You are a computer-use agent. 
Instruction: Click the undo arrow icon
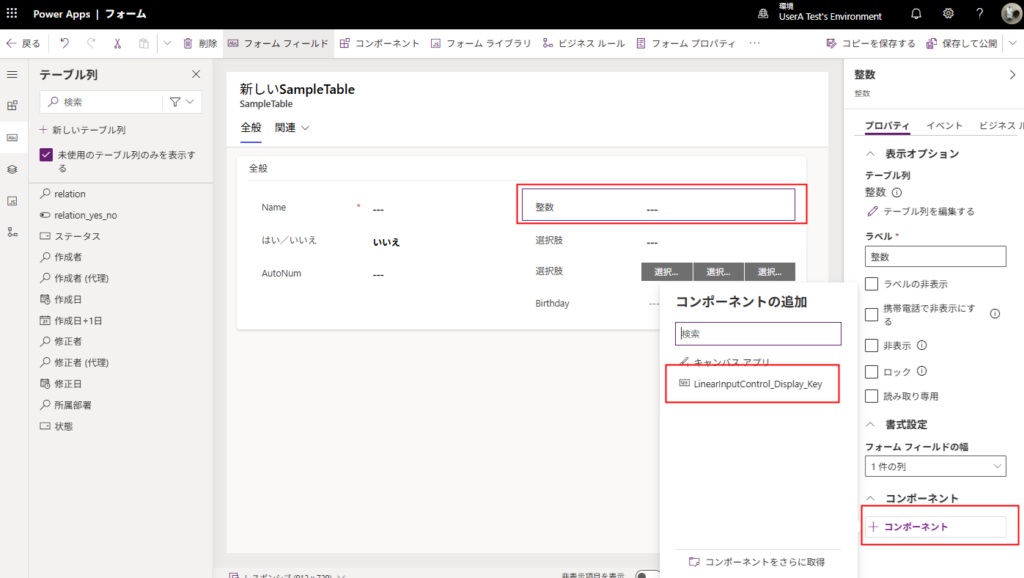pyautogui.click(x=65, y=44)
